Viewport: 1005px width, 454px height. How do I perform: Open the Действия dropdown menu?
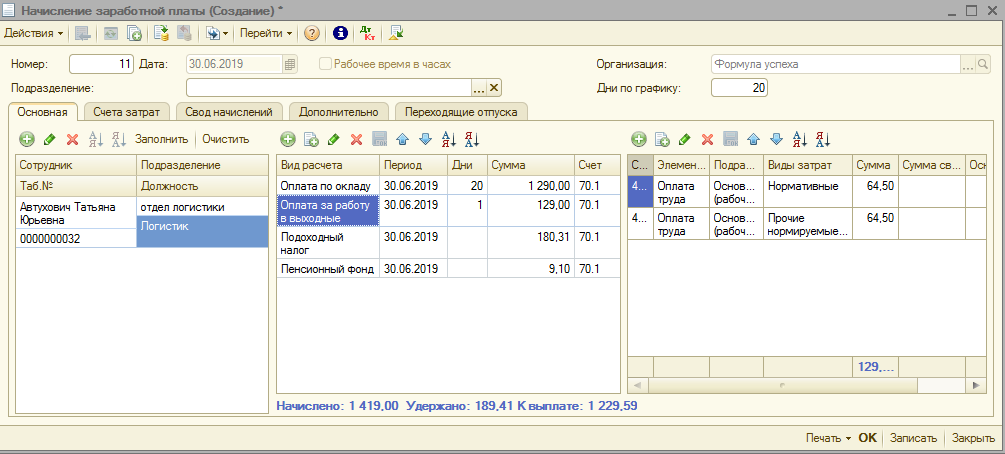(34, 33)
